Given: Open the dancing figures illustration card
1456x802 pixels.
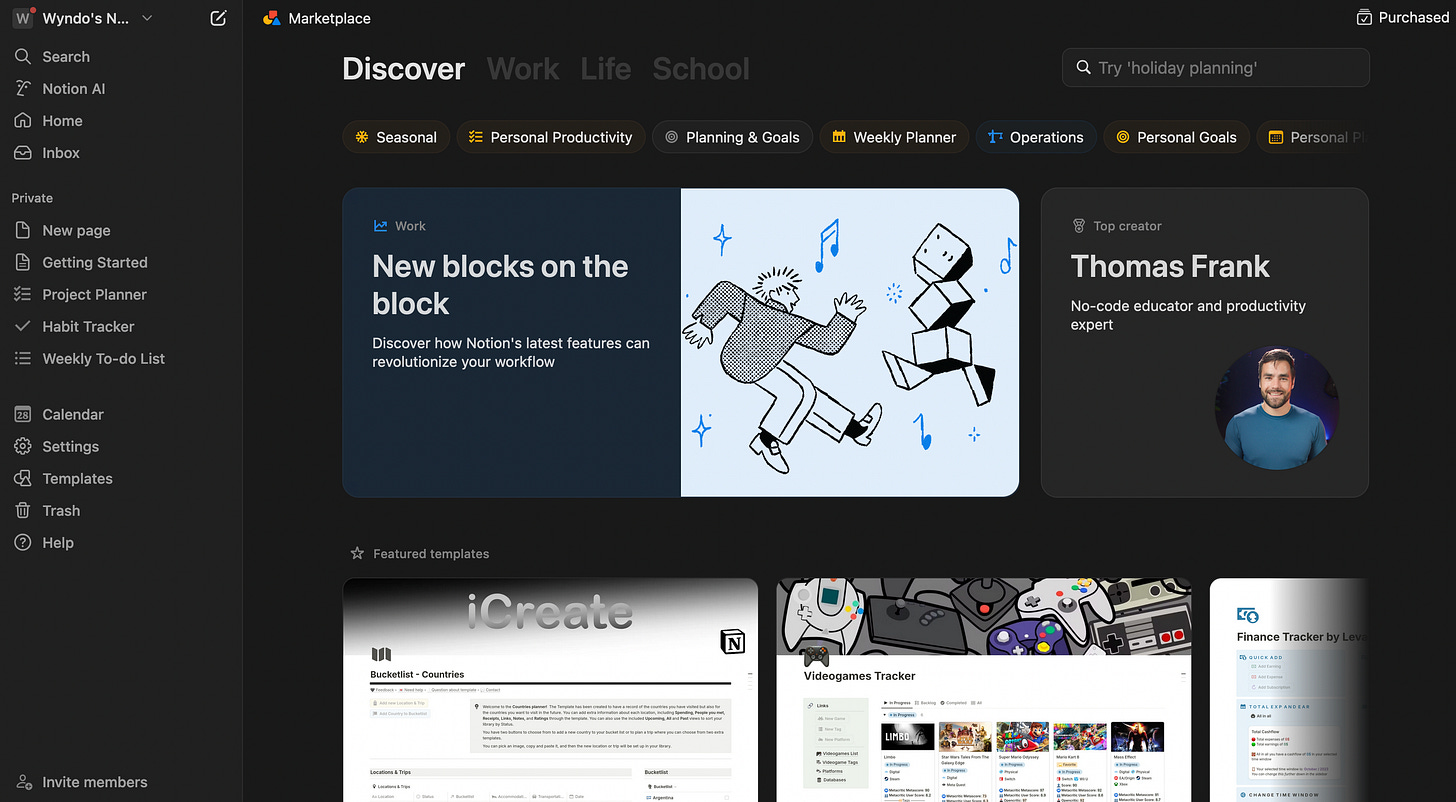Looking at the screenshot, I should (x=850, y=343).
